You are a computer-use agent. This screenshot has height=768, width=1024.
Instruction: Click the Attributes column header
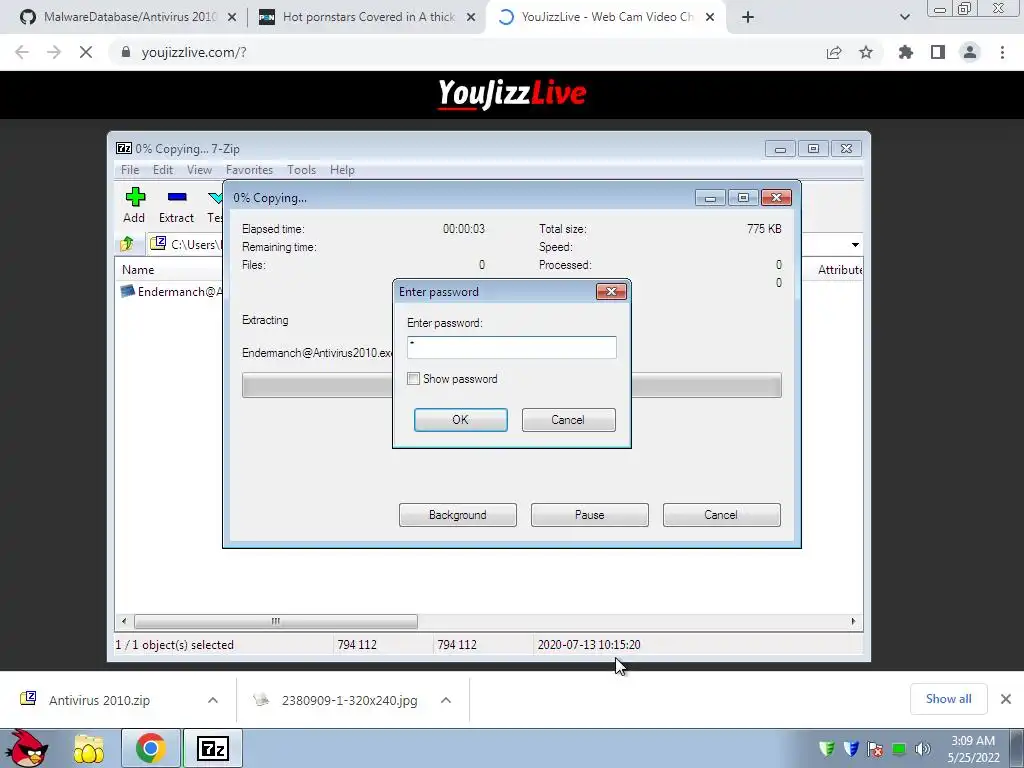840,270
